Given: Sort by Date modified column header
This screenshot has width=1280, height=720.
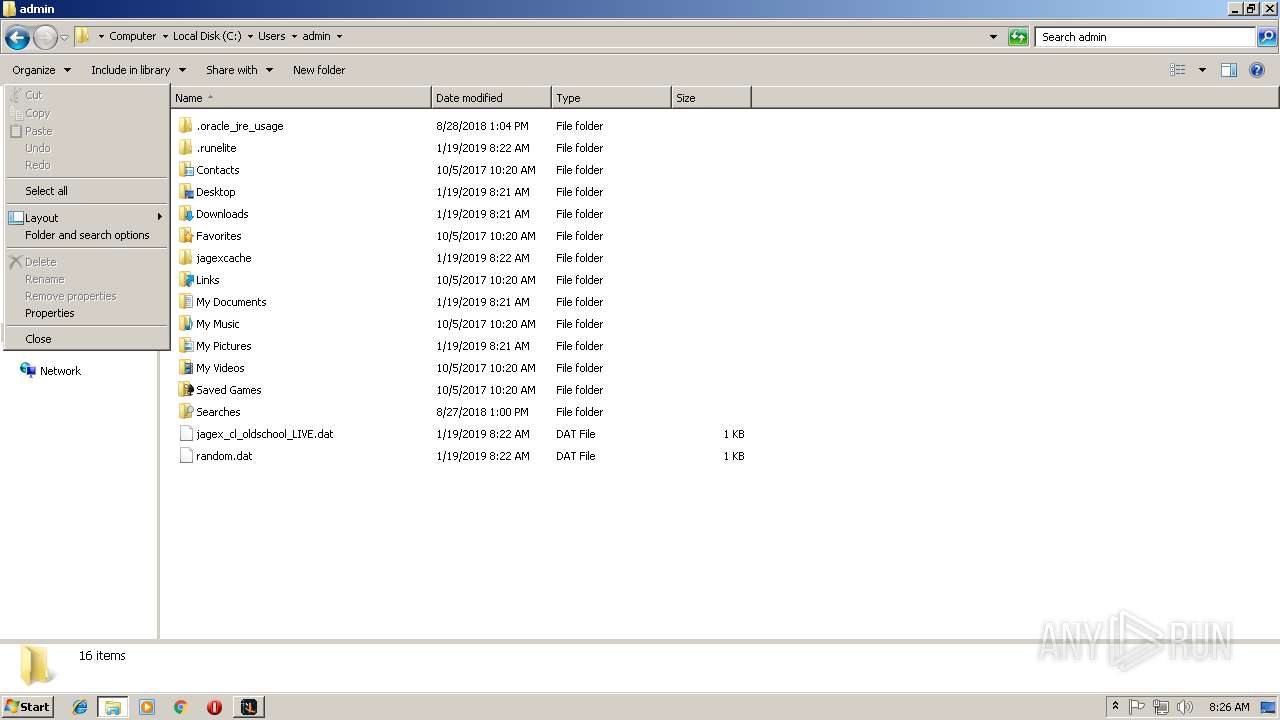Looking at the screenshot, I should (491, 98).
